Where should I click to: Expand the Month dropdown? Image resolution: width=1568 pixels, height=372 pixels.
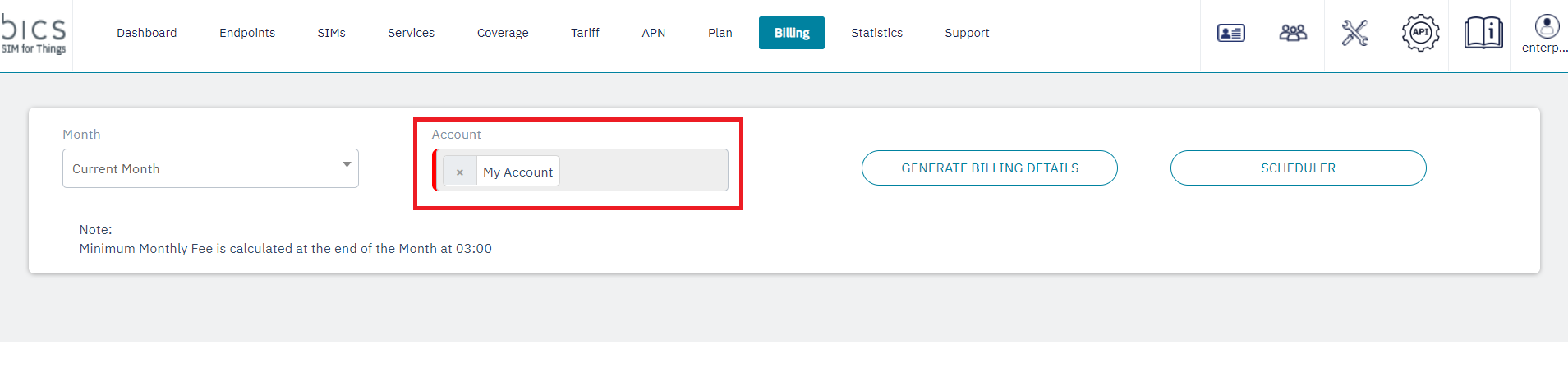point(210,168)
